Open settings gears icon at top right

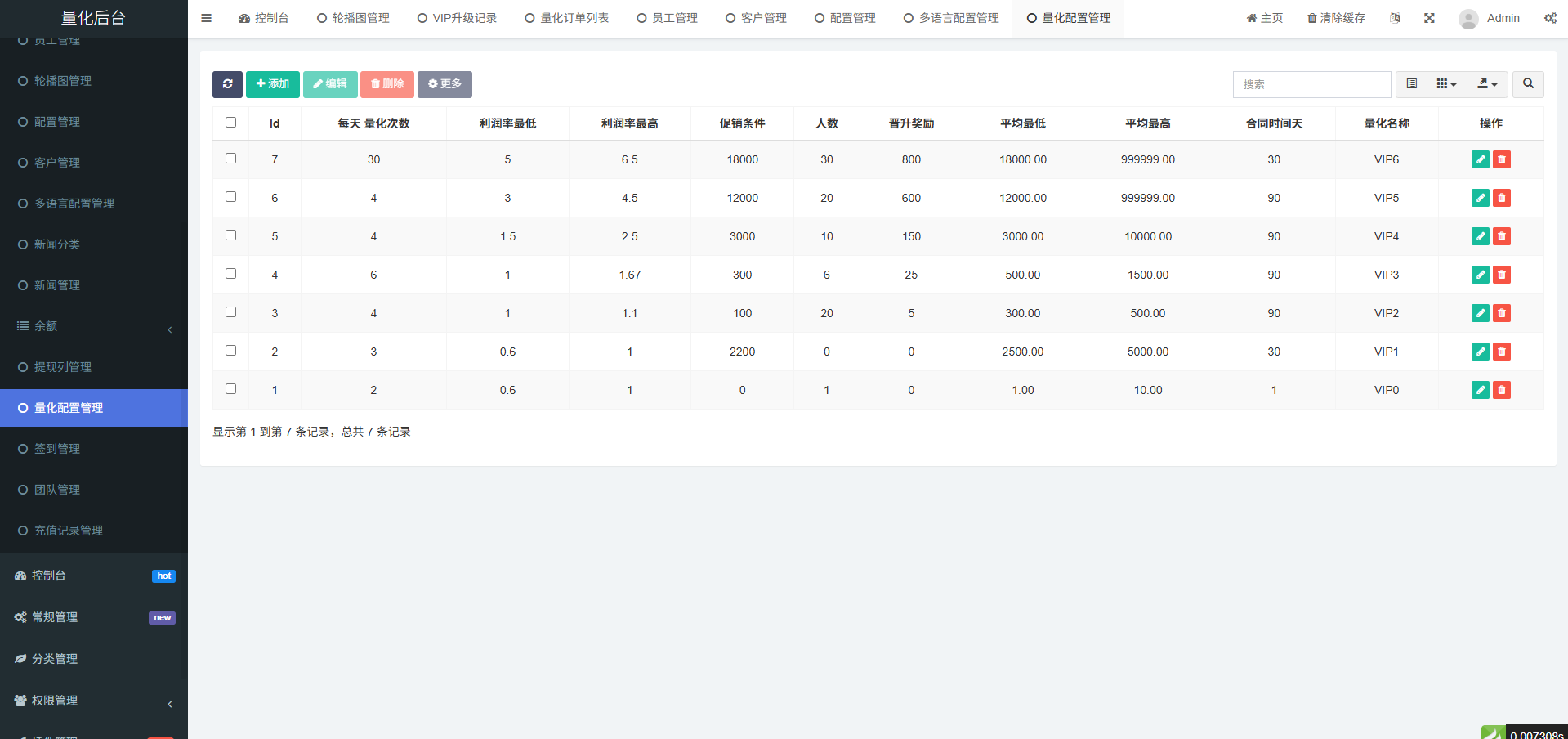pyautogui.click(x=1550, y=18)
